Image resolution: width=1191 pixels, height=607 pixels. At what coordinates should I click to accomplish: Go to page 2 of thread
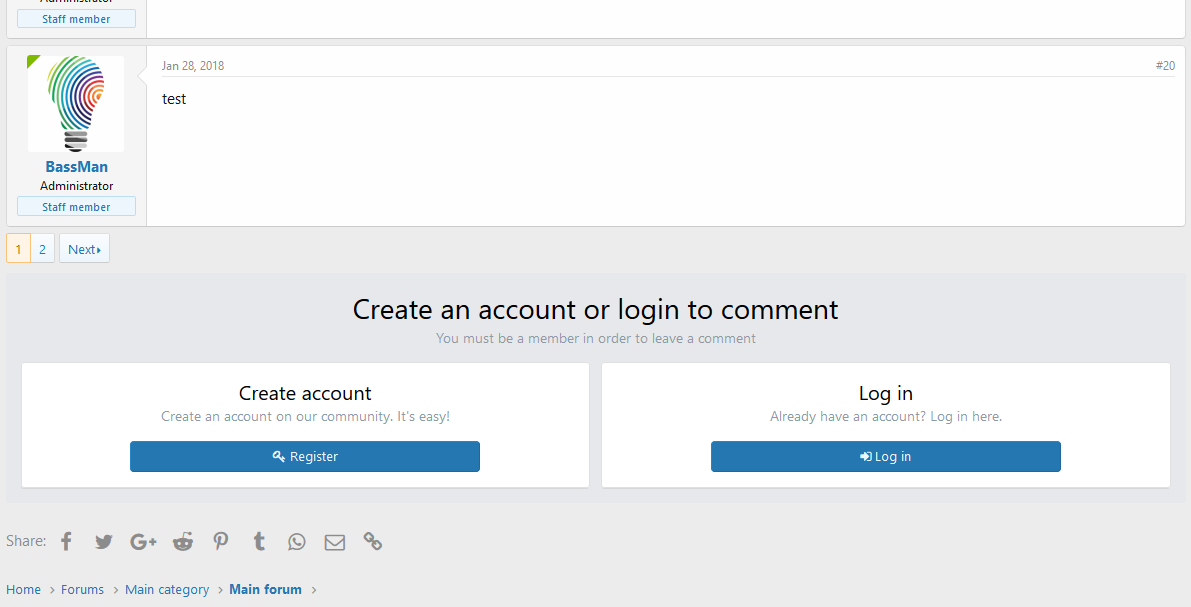tap(42, 249)
